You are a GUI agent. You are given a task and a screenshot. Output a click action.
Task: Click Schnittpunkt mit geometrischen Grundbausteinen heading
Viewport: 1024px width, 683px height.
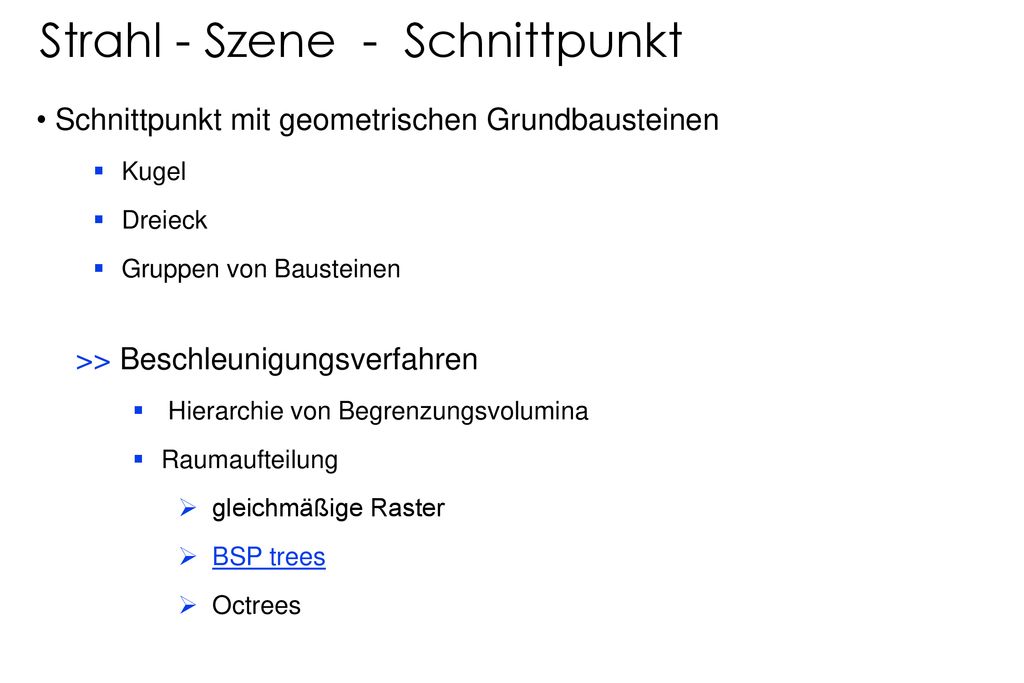coord(387,120)
